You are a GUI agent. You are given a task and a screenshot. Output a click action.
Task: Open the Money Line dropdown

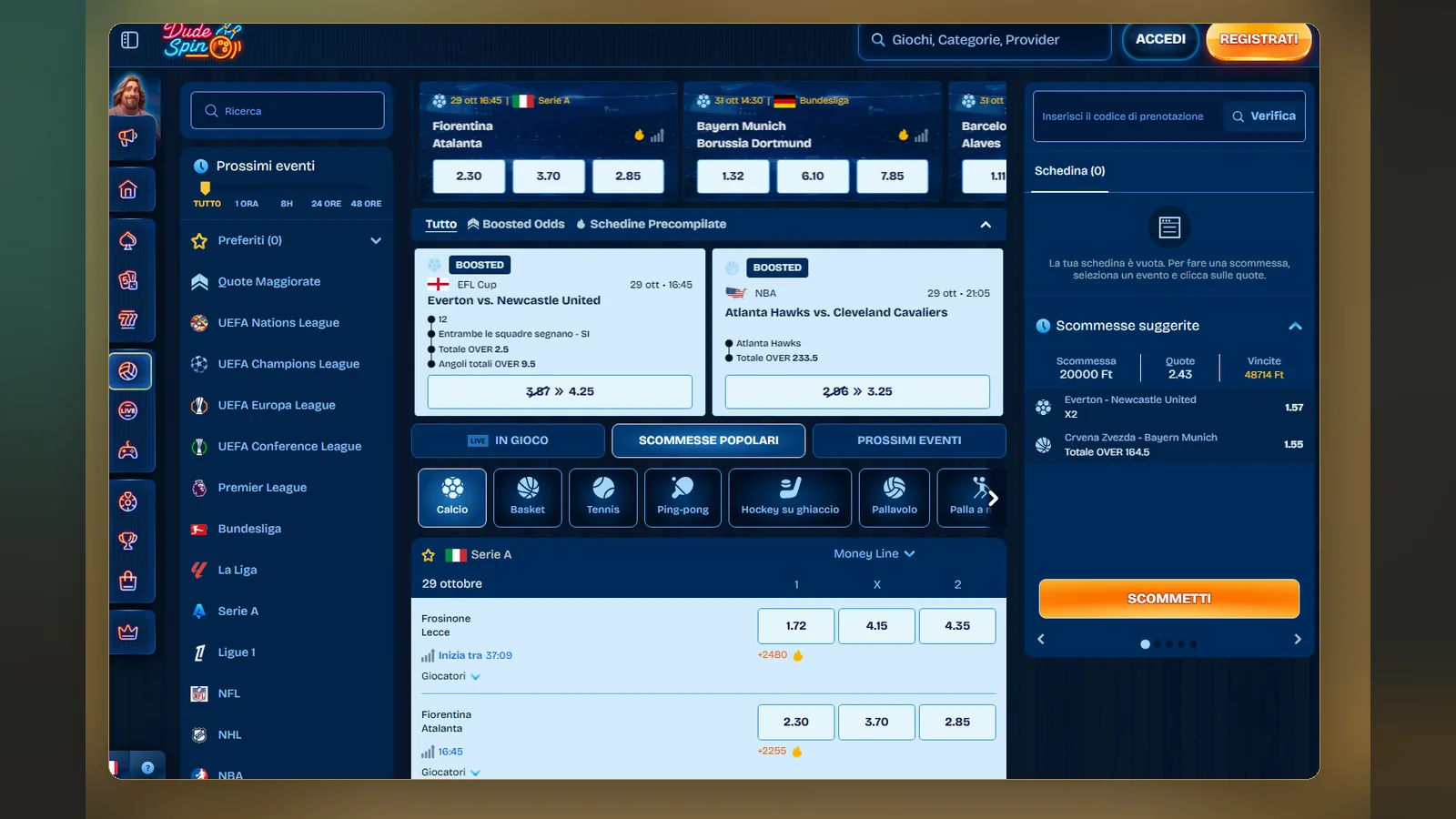tap(875, 553)
